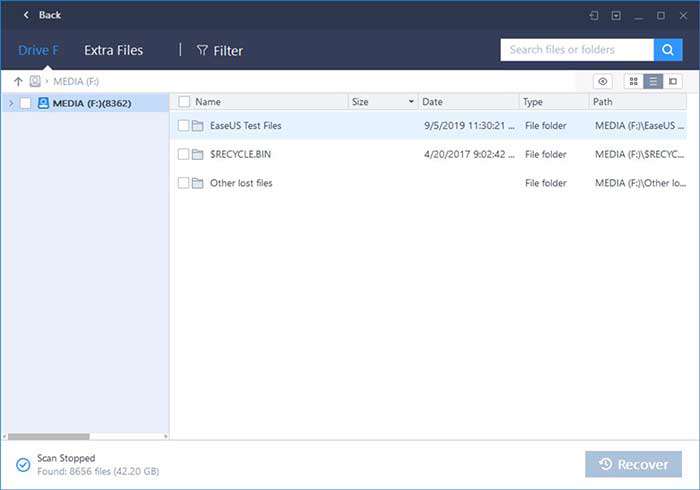Click the $RECYCLE.BIN folder icon

198,154
